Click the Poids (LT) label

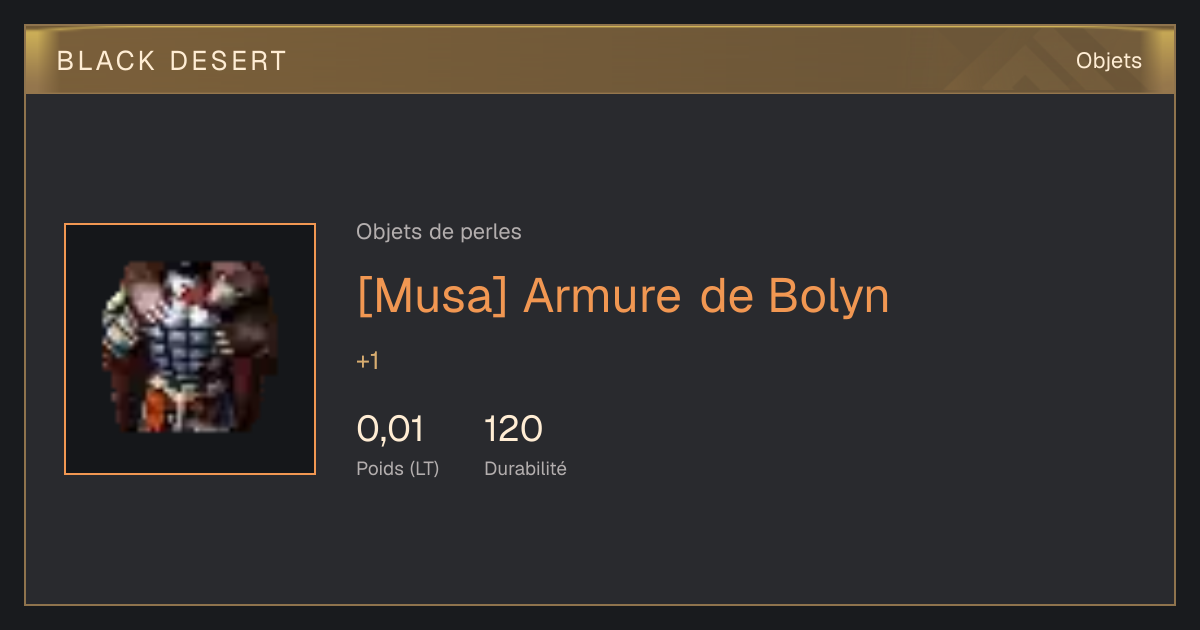coord(398,468)
